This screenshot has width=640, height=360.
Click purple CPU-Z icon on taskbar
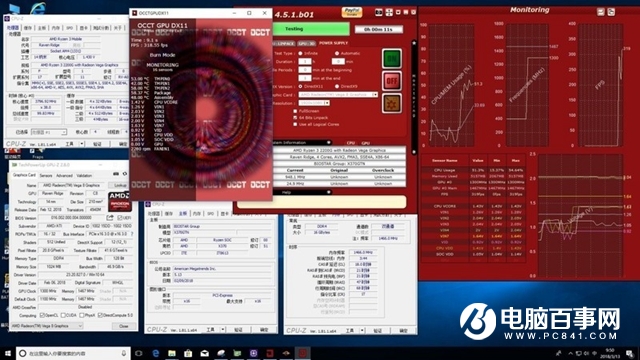[253, 353]
